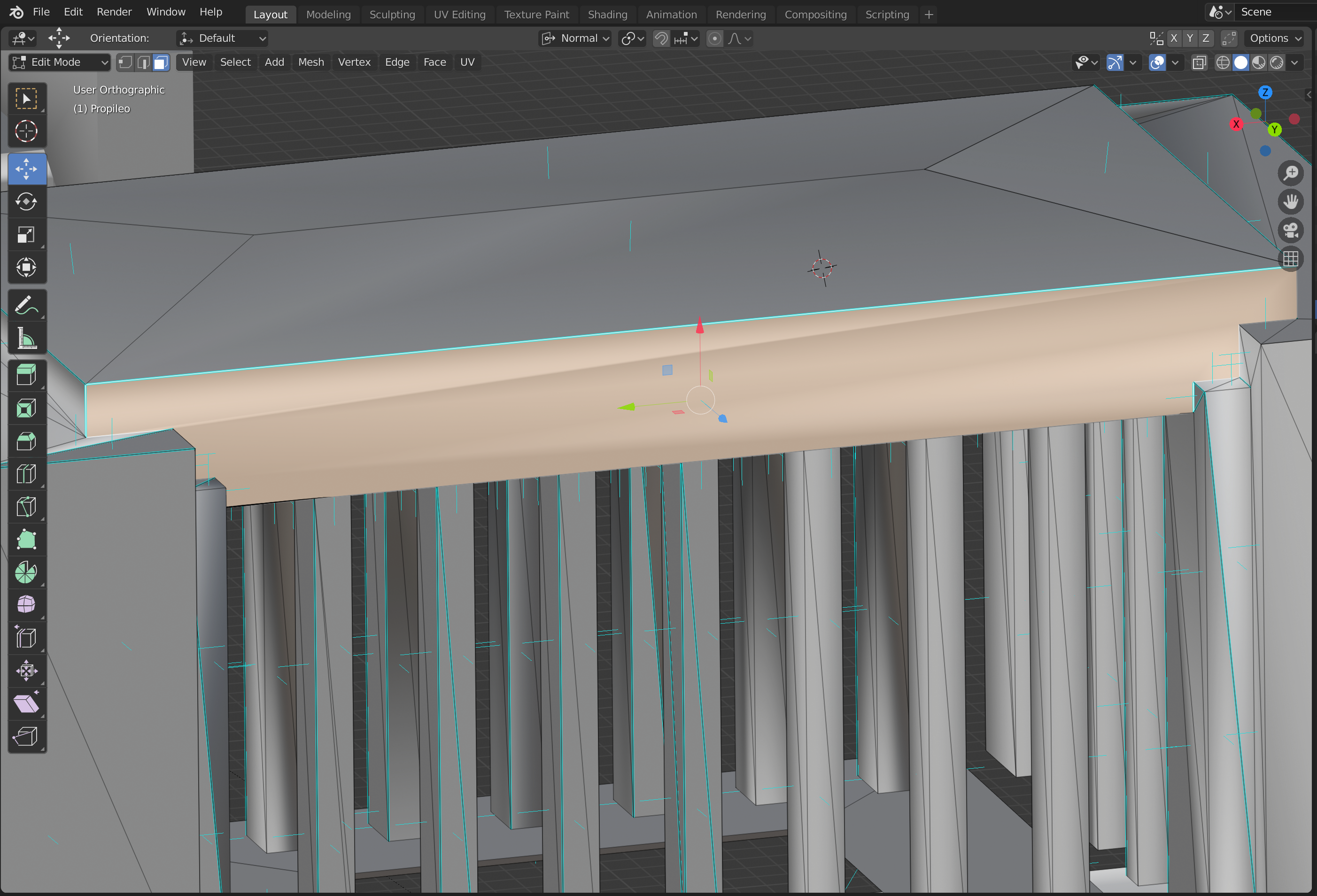Screen dimensions: 1317x896
Task: Expand the Normal transform orientation dropdown
Action: 575,39
